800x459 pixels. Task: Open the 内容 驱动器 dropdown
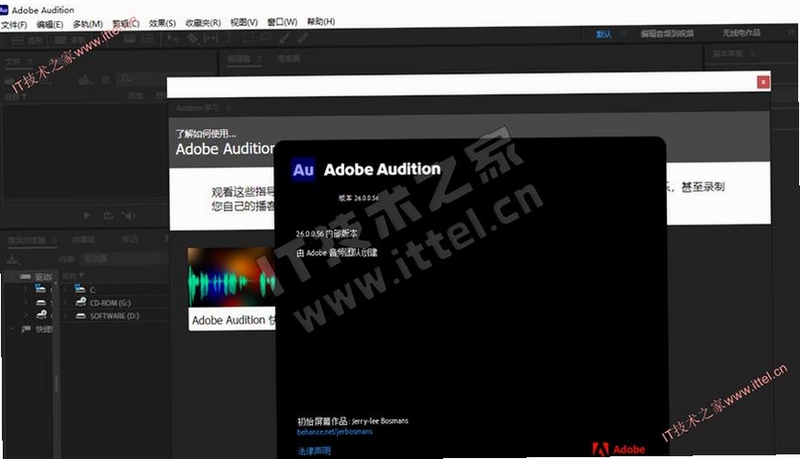point(125,259)
